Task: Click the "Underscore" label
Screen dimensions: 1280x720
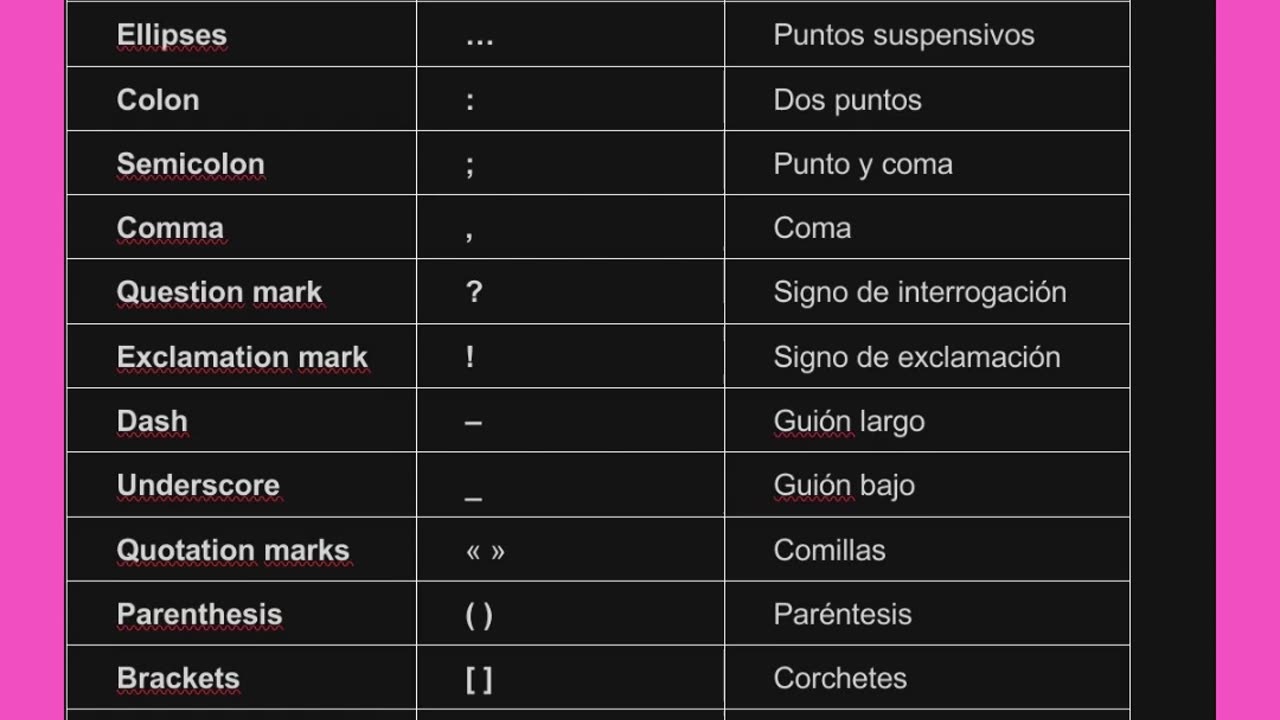Action: point(198,485)
